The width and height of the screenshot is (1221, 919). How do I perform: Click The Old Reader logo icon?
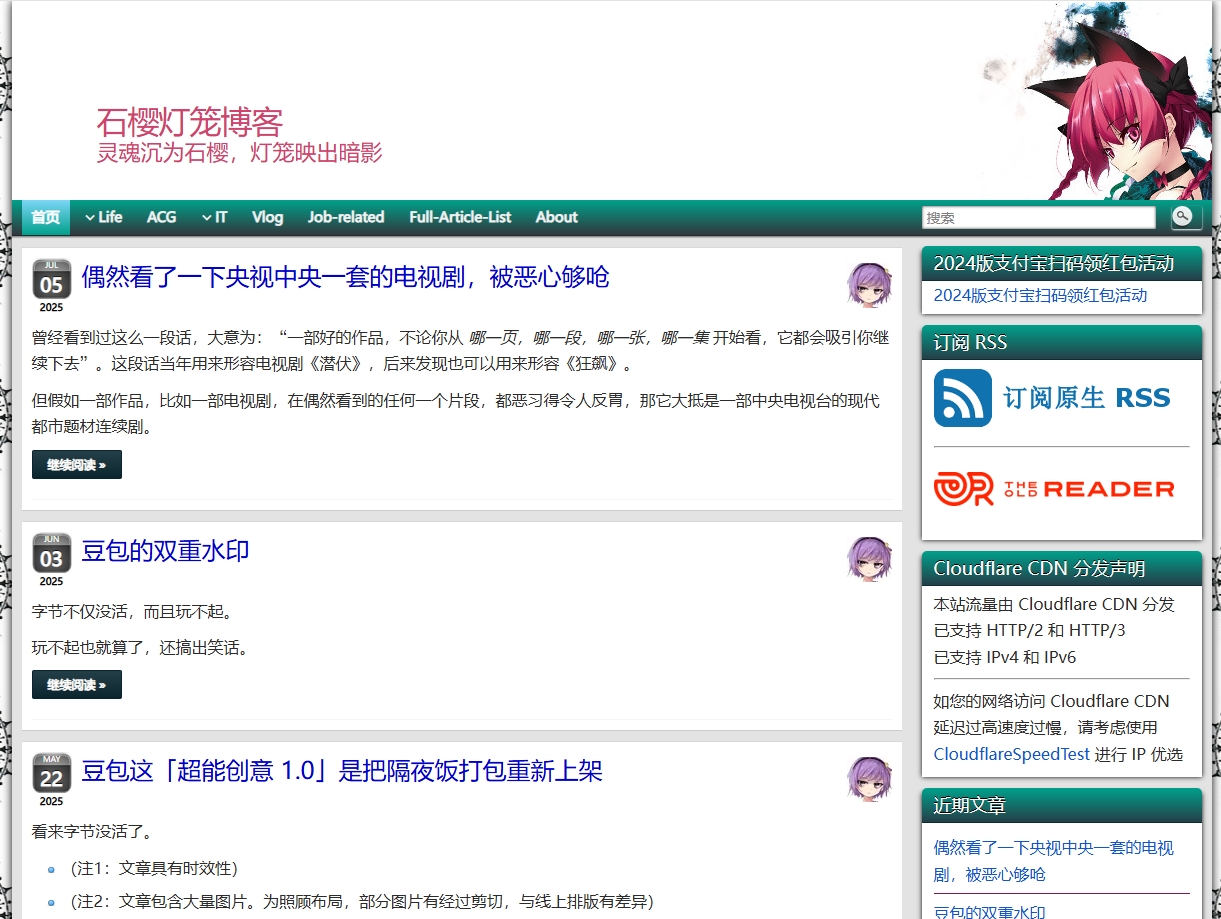(962, 488)
